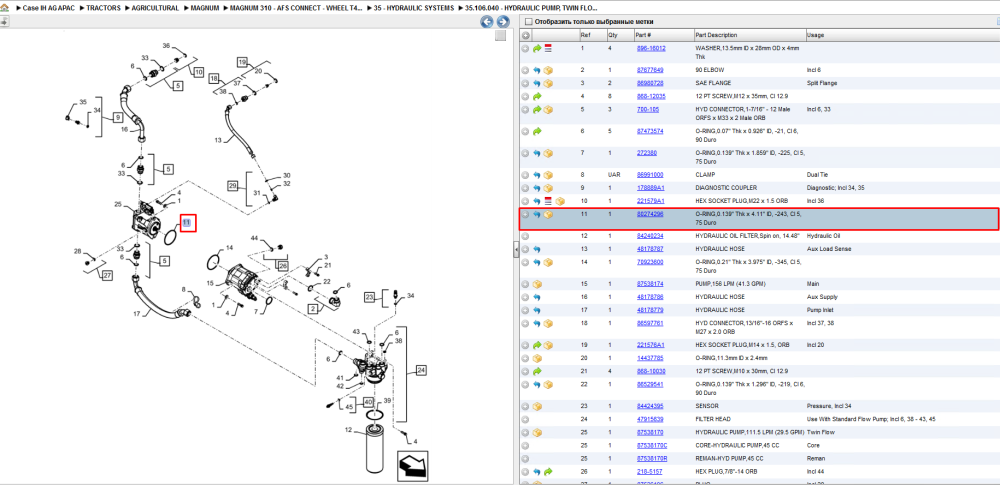This screenshot has height=485, width=1000.
Task: Click the green arrow icon in the 87473574 O-RING row
Action: pyautogui.click(x=536, y=131)
